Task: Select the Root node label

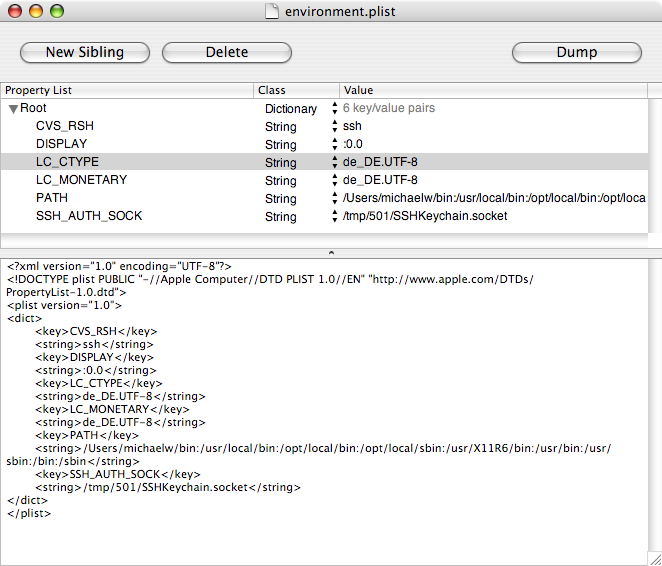Action: pyautogui.click(x=33, y=108)
